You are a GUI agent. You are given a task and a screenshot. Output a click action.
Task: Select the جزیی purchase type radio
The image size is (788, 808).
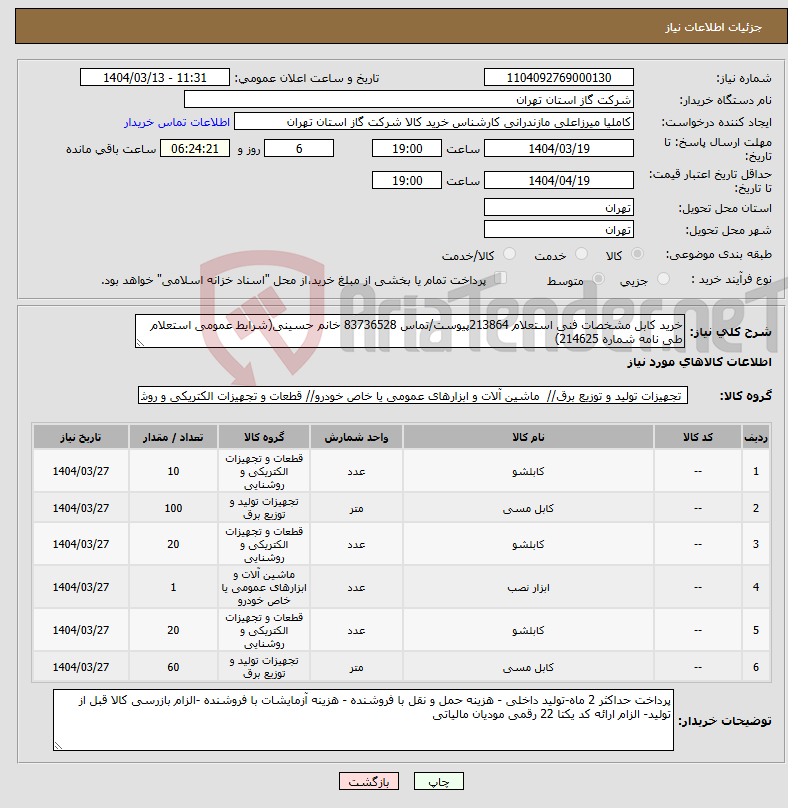pyautogui.click(x=663, y=279)
